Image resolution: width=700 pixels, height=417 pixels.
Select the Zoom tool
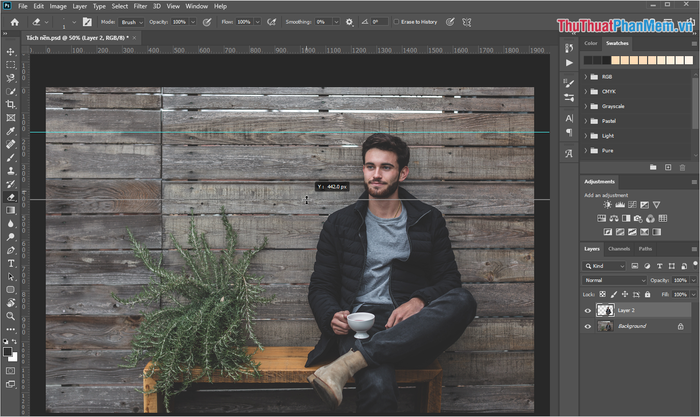point(11,316)
